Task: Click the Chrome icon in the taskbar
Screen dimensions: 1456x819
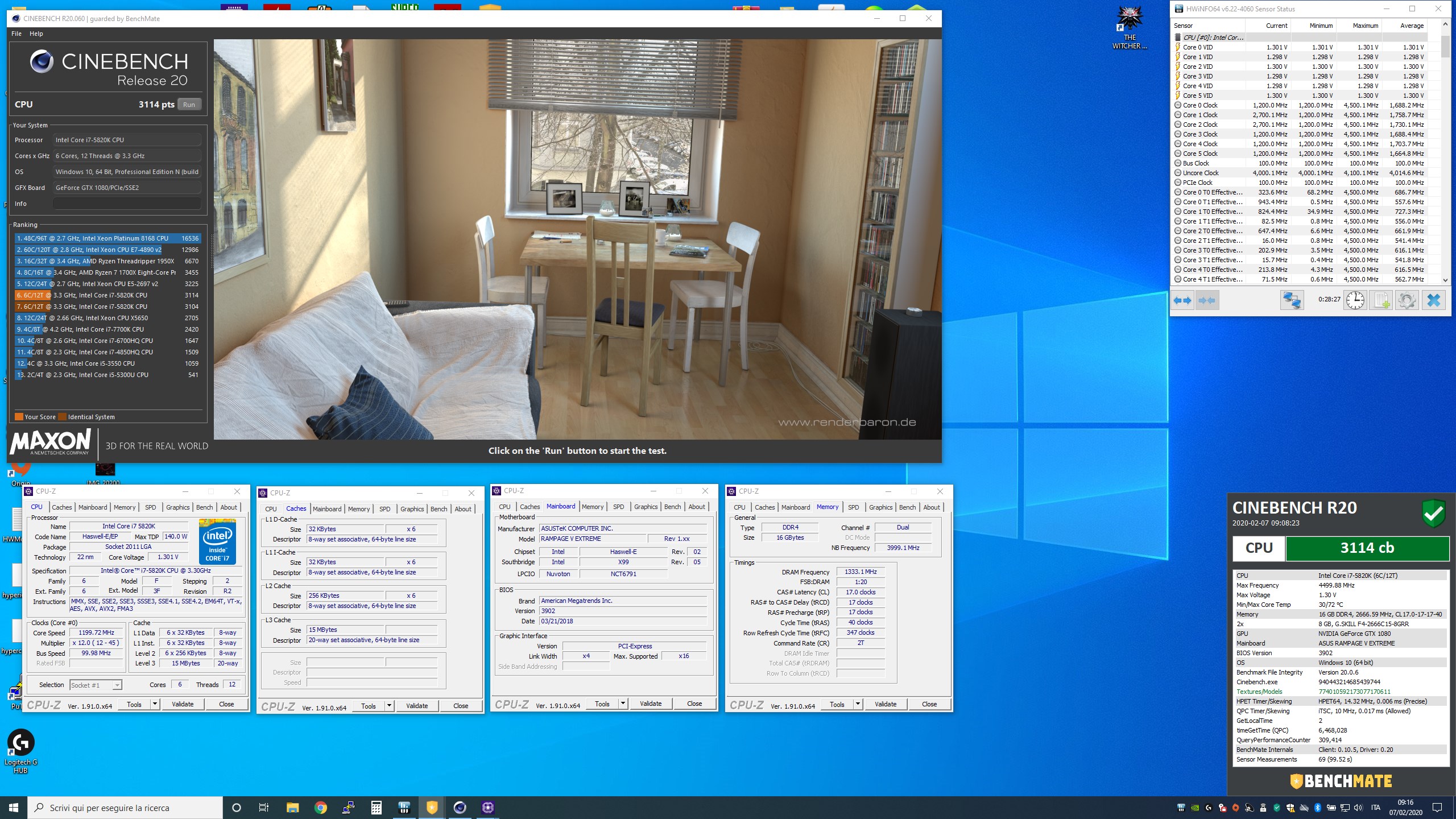Action: tap(321, 808)
